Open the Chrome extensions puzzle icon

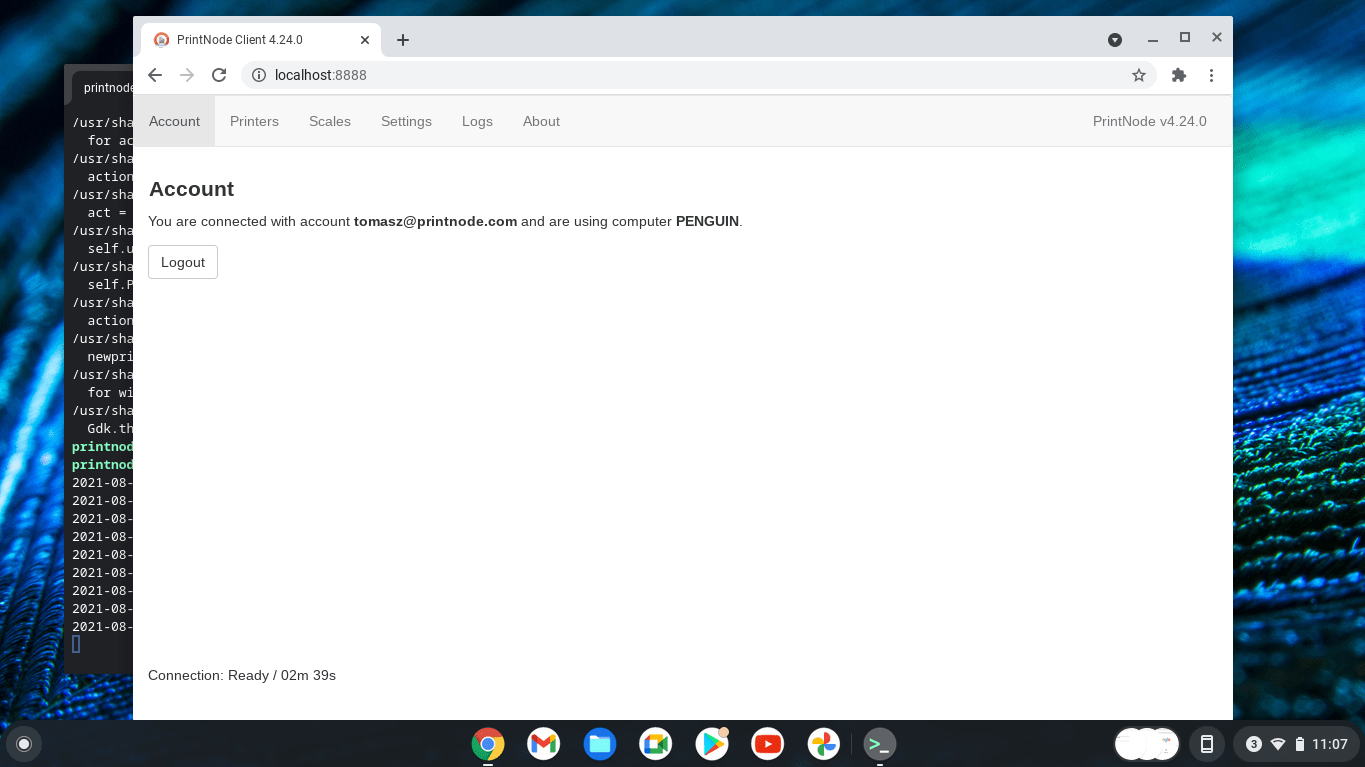1179,75
